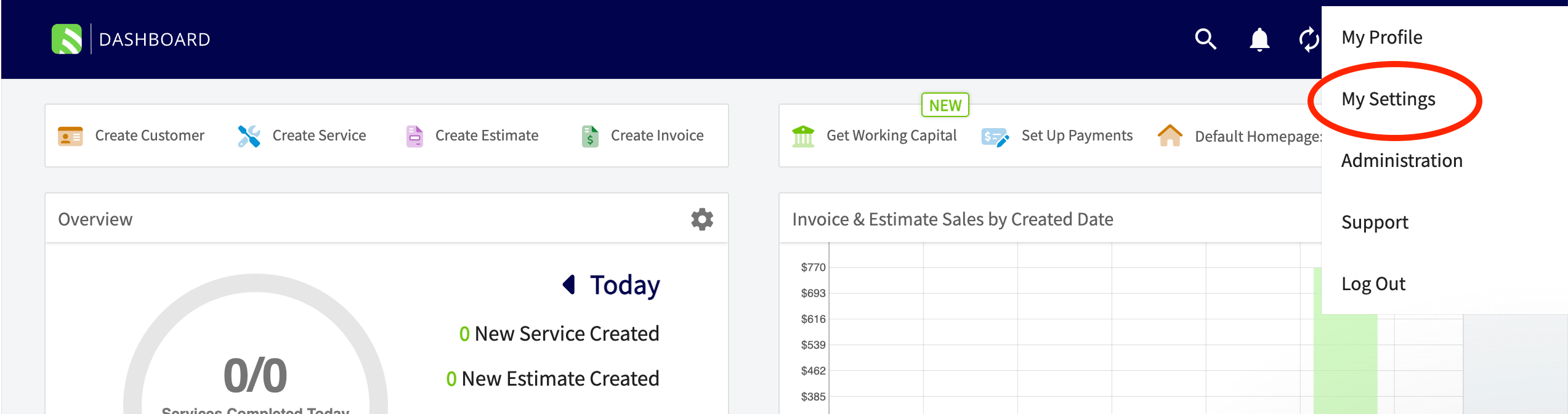Click the green bar in sales chart
Image resolution: width=1568 pixels, height=414 pixels.
tap(1345, 363)
